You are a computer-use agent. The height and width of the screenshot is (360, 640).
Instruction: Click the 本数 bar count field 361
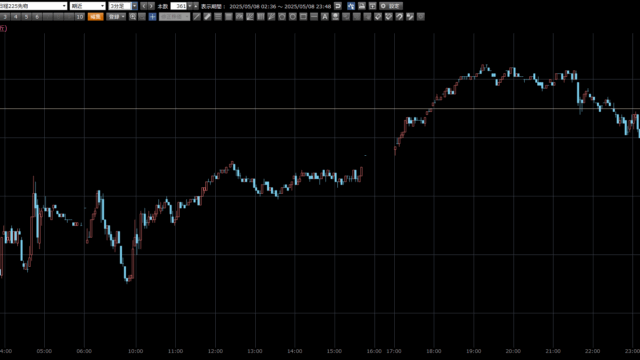[x=178, y=6]
